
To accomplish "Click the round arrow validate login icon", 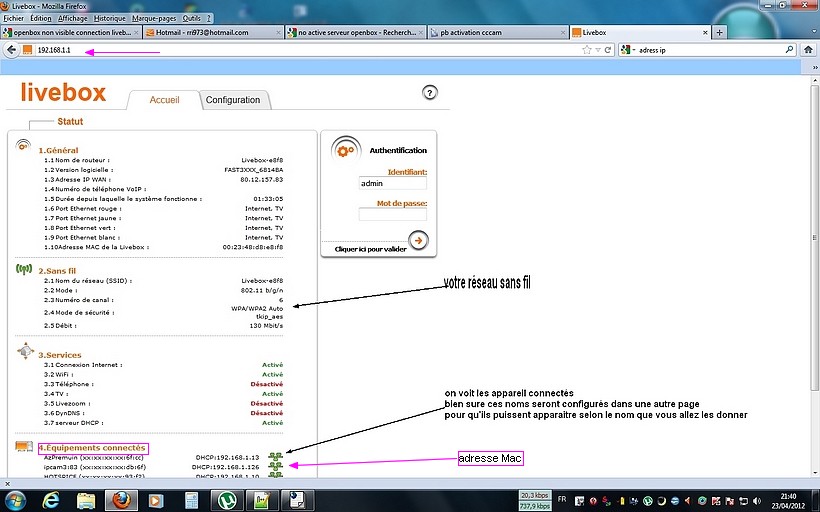I will (x=418, y=240).
